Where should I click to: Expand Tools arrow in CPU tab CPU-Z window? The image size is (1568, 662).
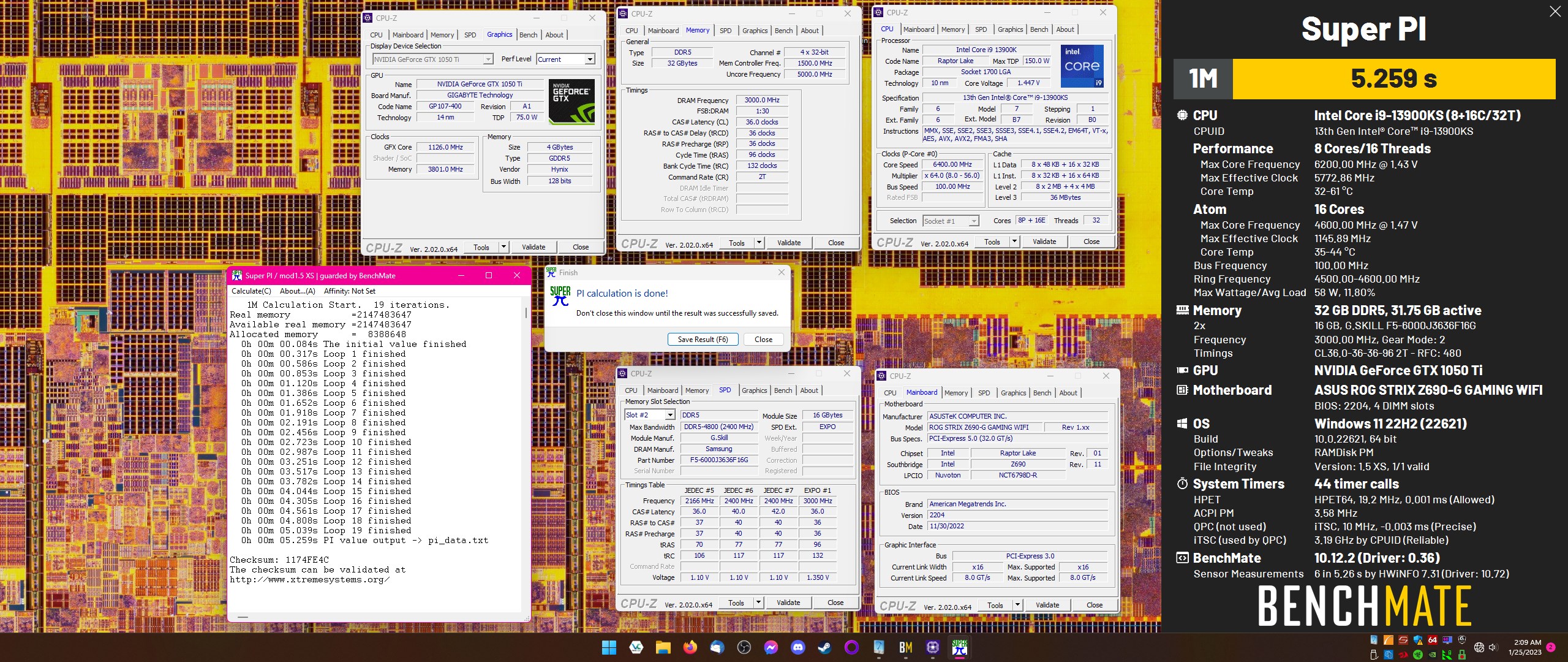click(1014, 242)
